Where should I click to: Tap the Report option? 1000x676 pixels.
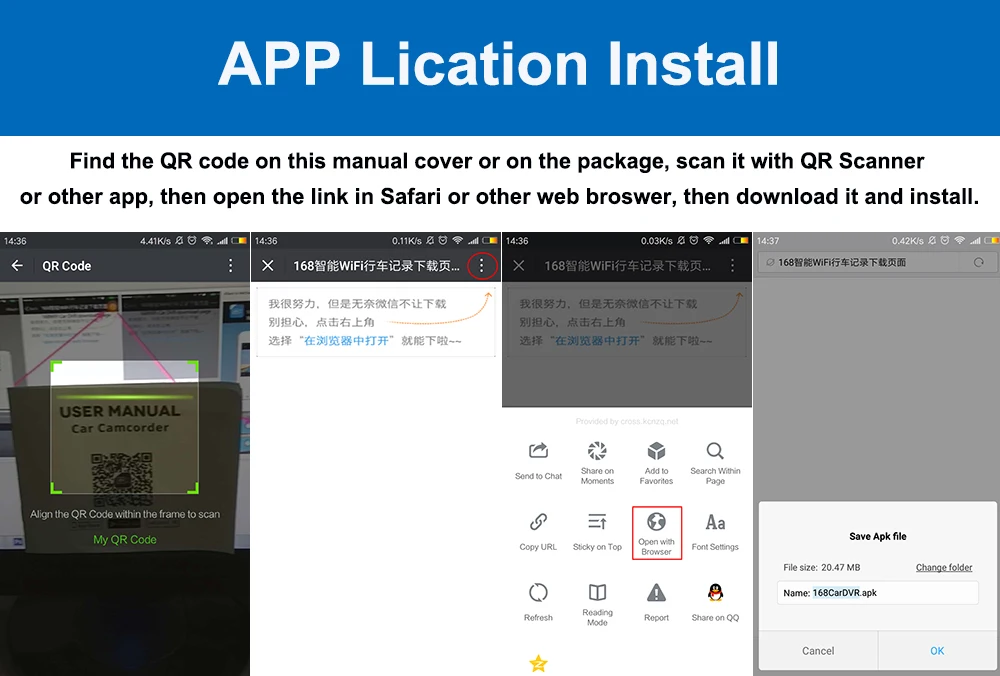pyautogui.click(x=656, y=602)
